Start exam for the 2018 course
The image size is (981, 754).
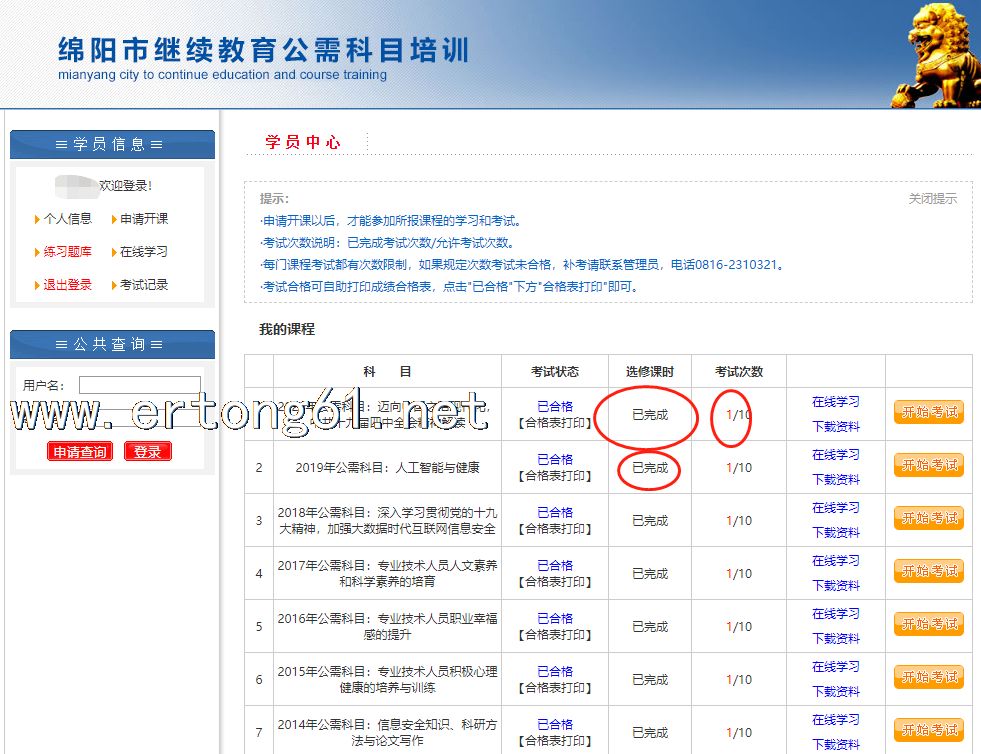(928, 518)
